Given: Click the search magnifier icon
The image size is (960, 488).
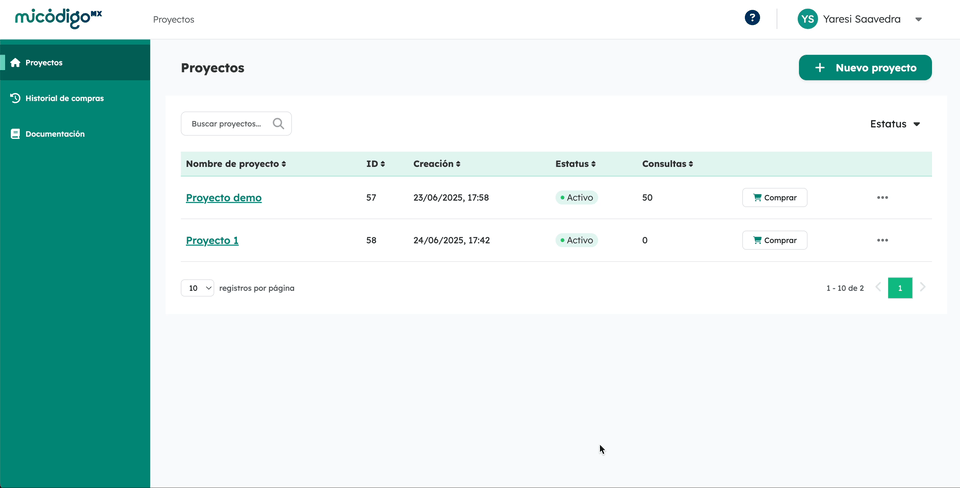Looking at the screenshot, I should (x=279, y=124).
